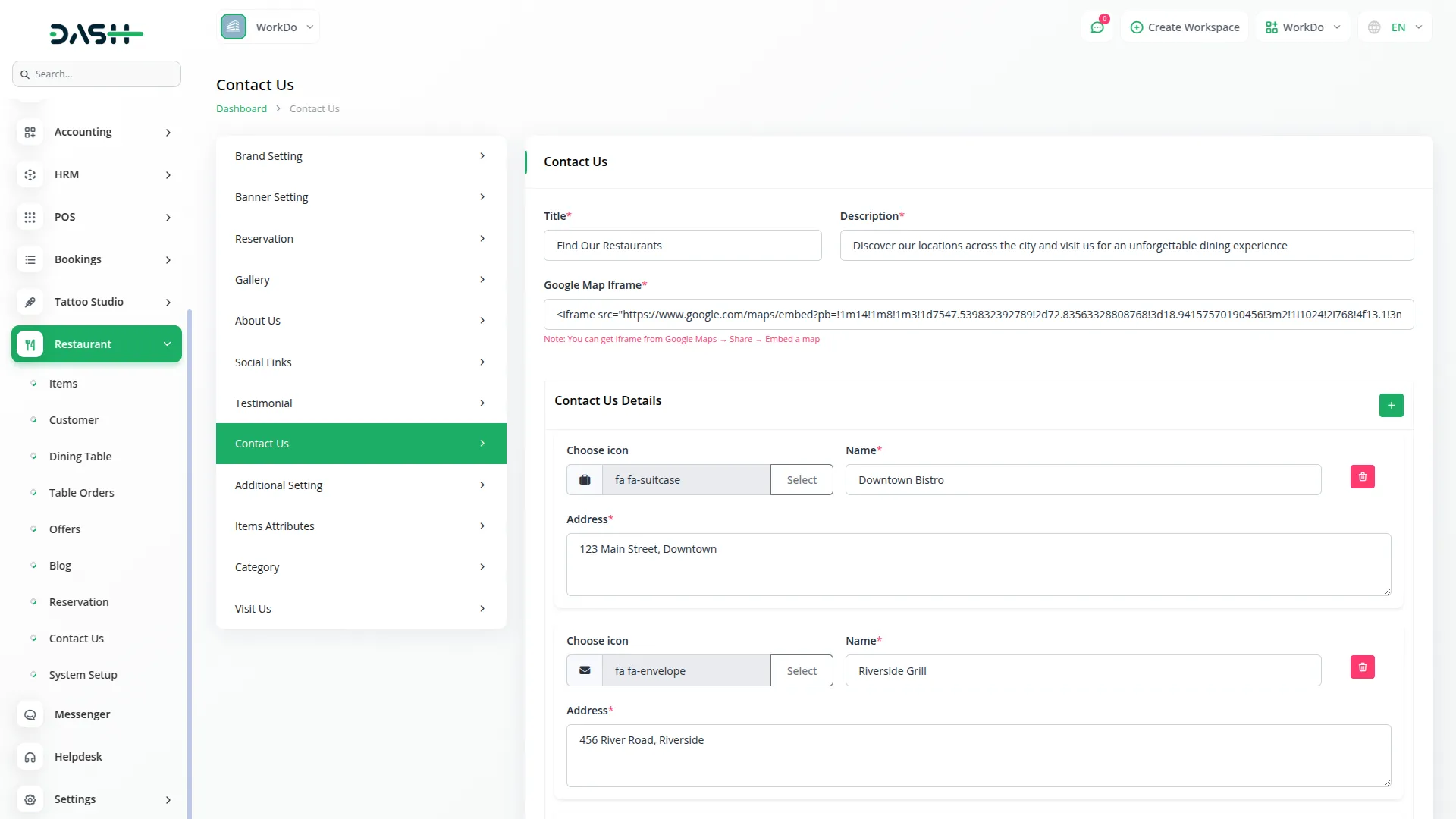This screenshot has height=819, width=1456.
Task: Click the Create Workspace button
Action: pos(1185,27)
